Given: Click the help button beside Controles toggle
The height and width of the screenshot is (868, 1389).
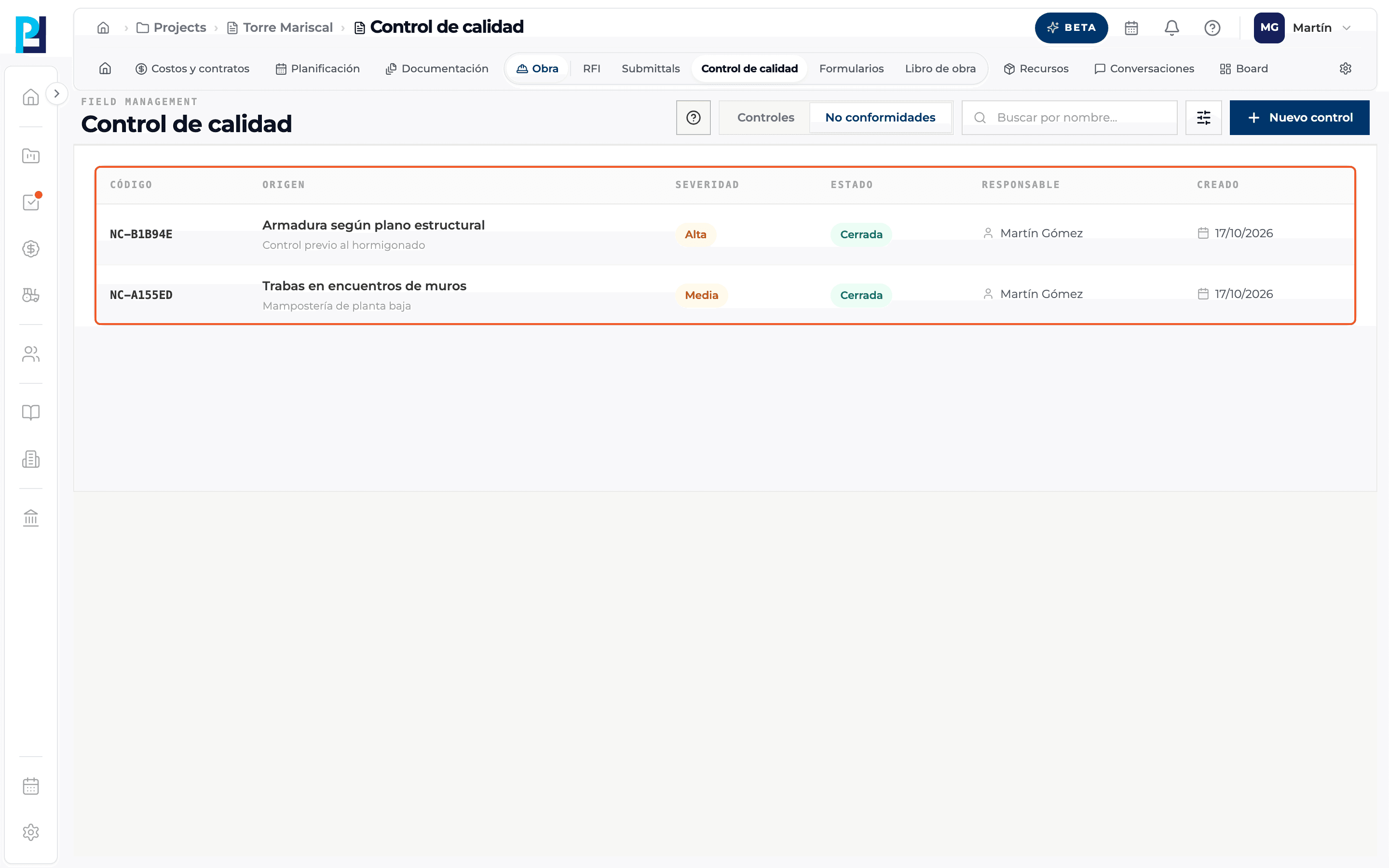Looking at the screenshot, I should pyautogui.click(x=694, y=118).
